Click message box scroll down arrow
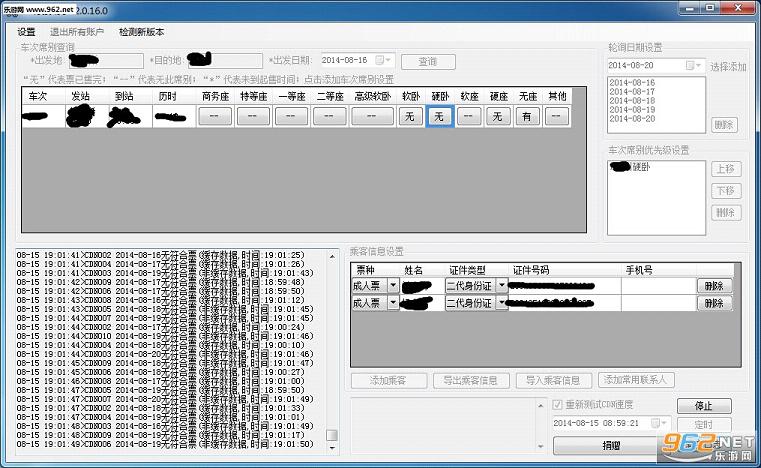 [x=541, y=446]
